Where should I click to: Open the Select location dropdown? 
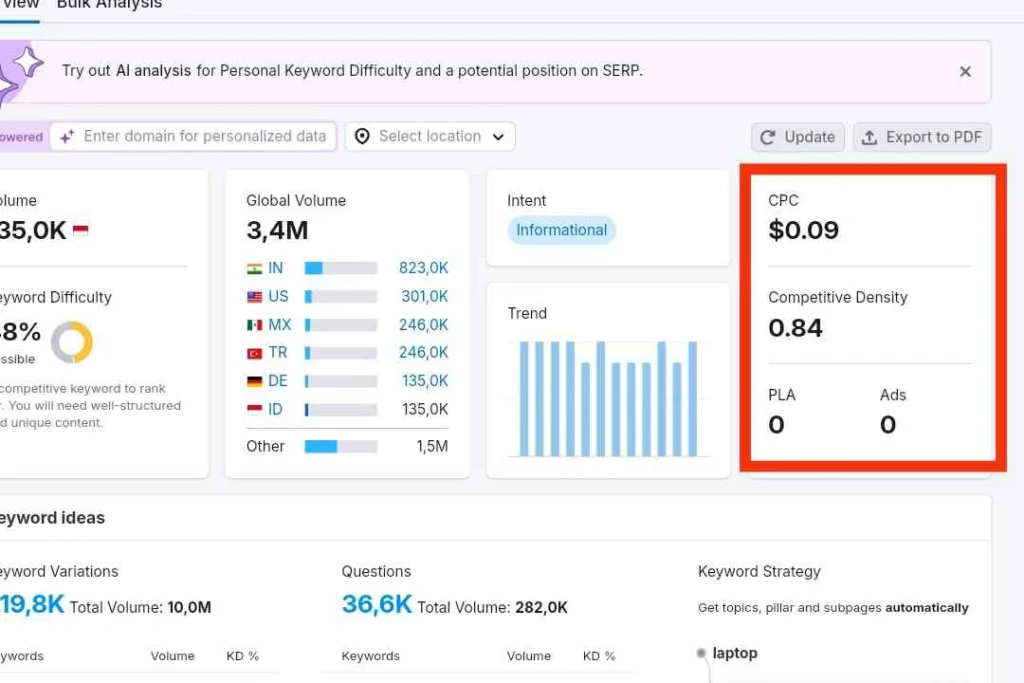click(x=430, y=136)
